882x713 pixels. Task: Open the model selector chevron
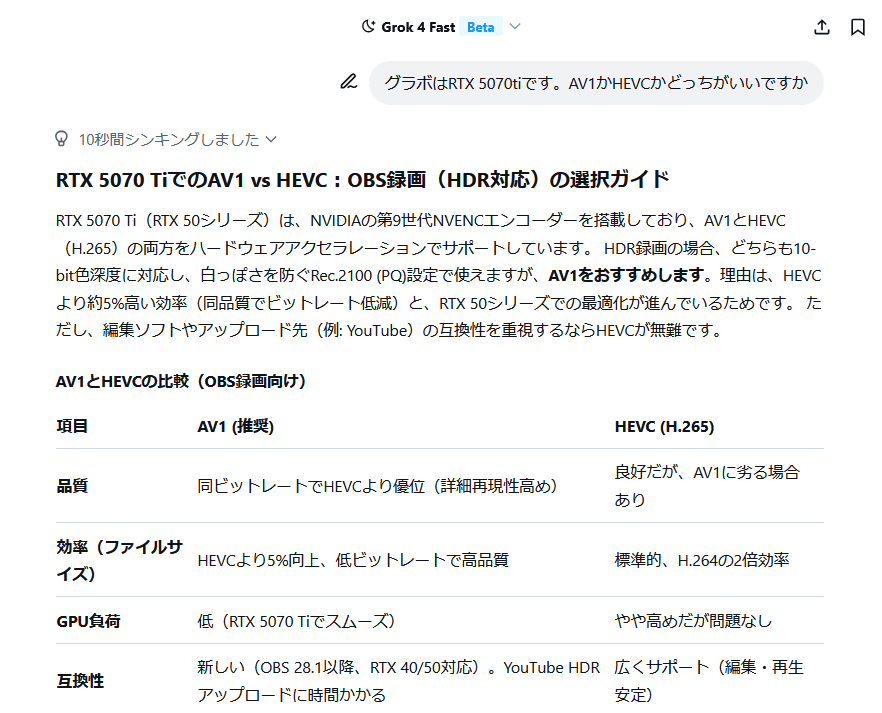[x=515, y=27]
